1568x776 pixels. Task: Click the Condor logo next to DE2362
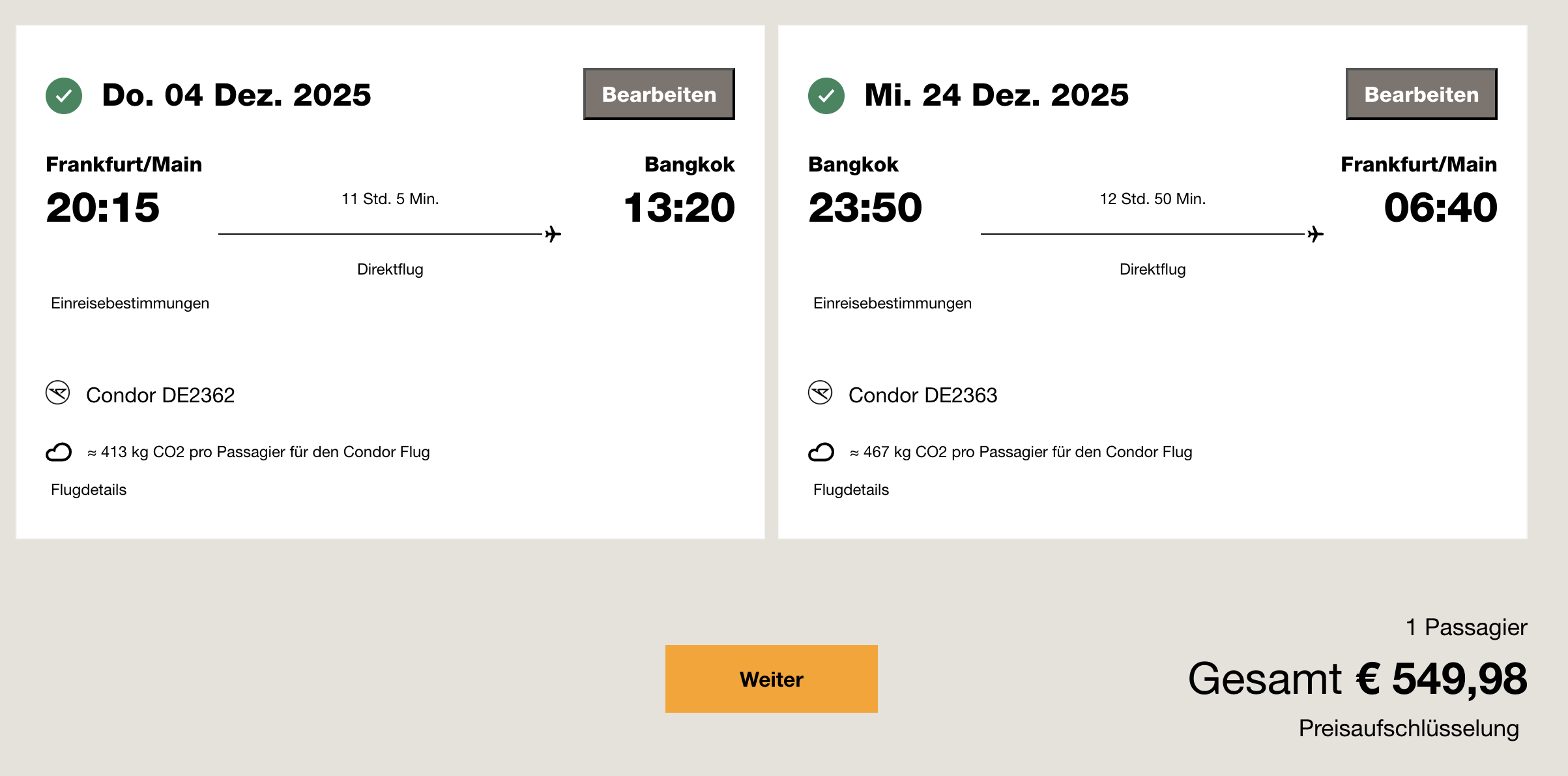point(58,393)
